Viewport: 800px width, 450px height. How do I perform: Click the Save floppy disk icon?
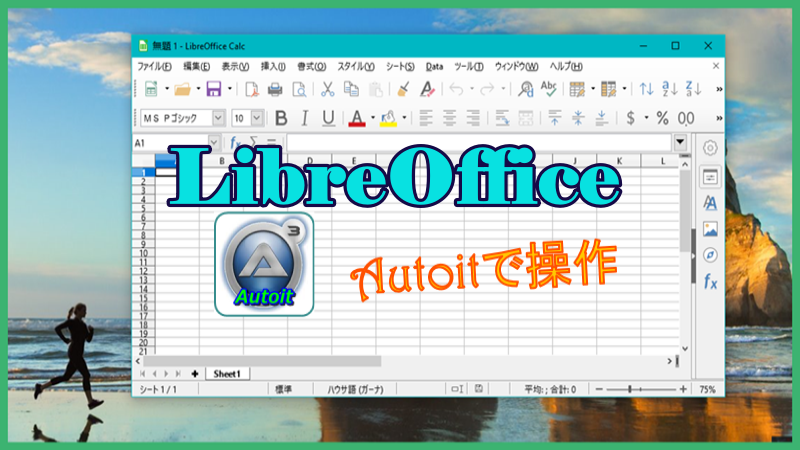point(214,89)
